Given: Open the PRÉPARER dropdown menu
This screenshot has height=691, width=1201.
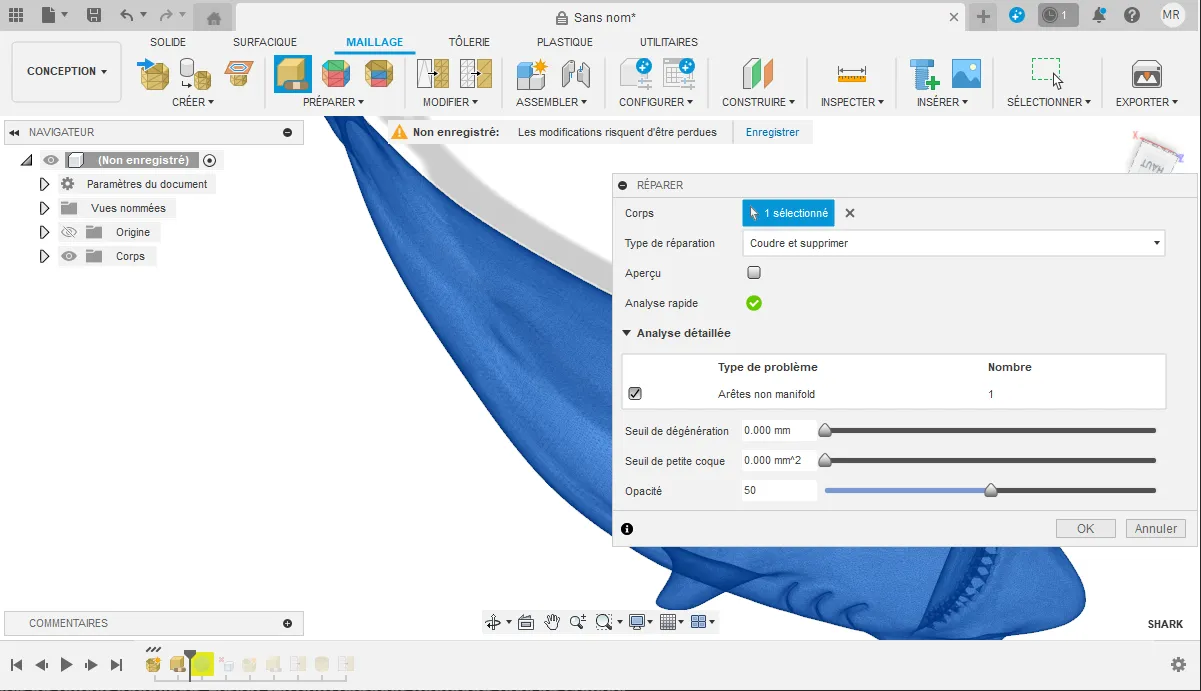Looking at the screenshot, I should [334, 102].
